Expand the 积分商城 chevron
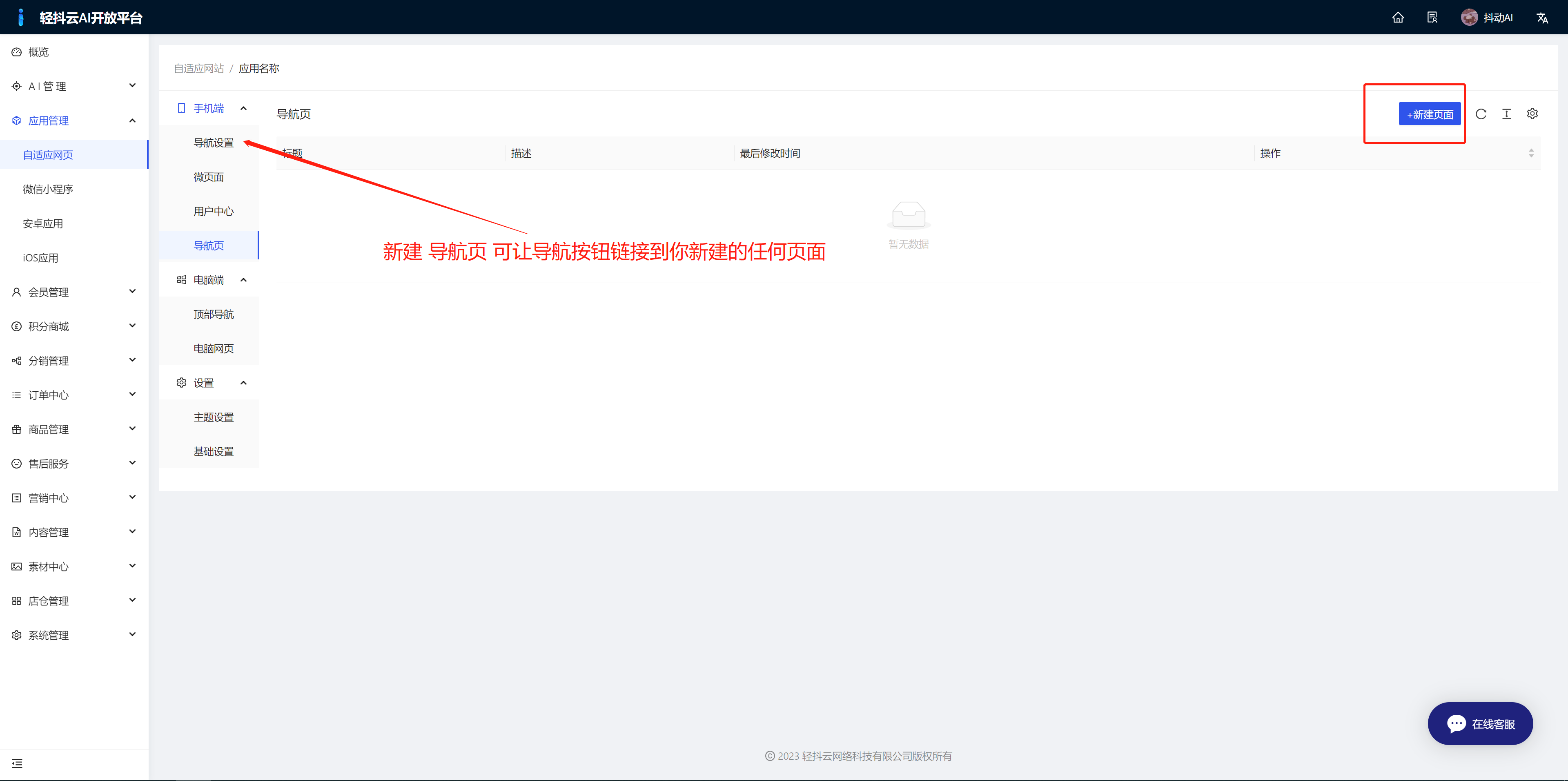The image size is (1568, 781). (x=133, y=326)
